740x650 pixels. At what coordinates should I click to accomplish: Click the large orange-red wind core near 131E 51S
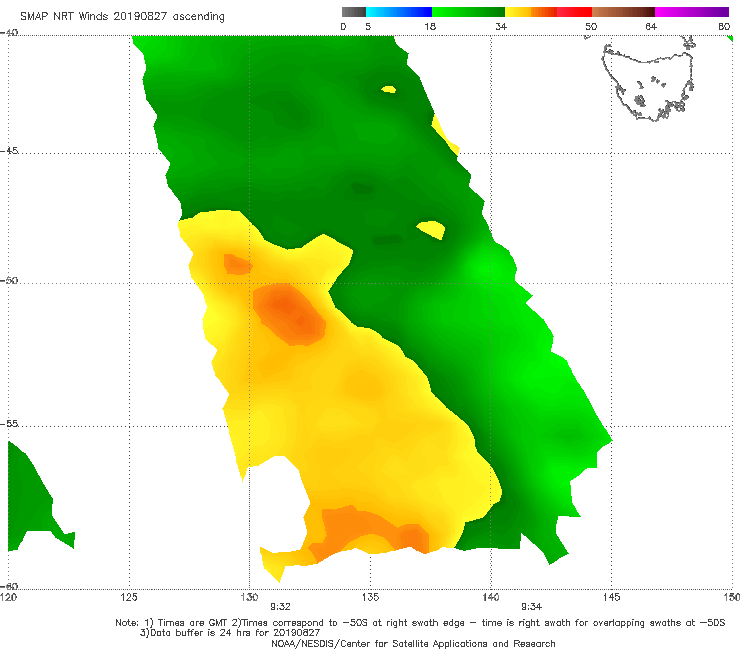[289, 314]
